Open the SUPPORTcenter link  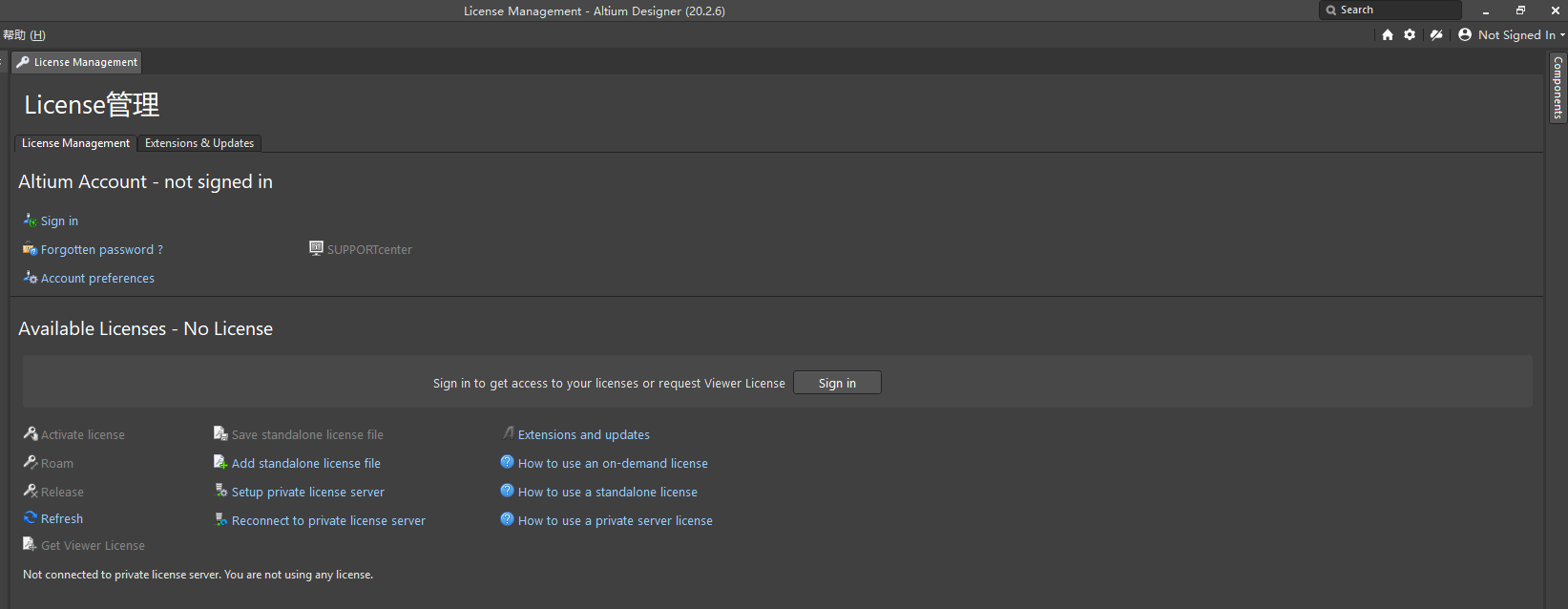(x=369, y=249)
